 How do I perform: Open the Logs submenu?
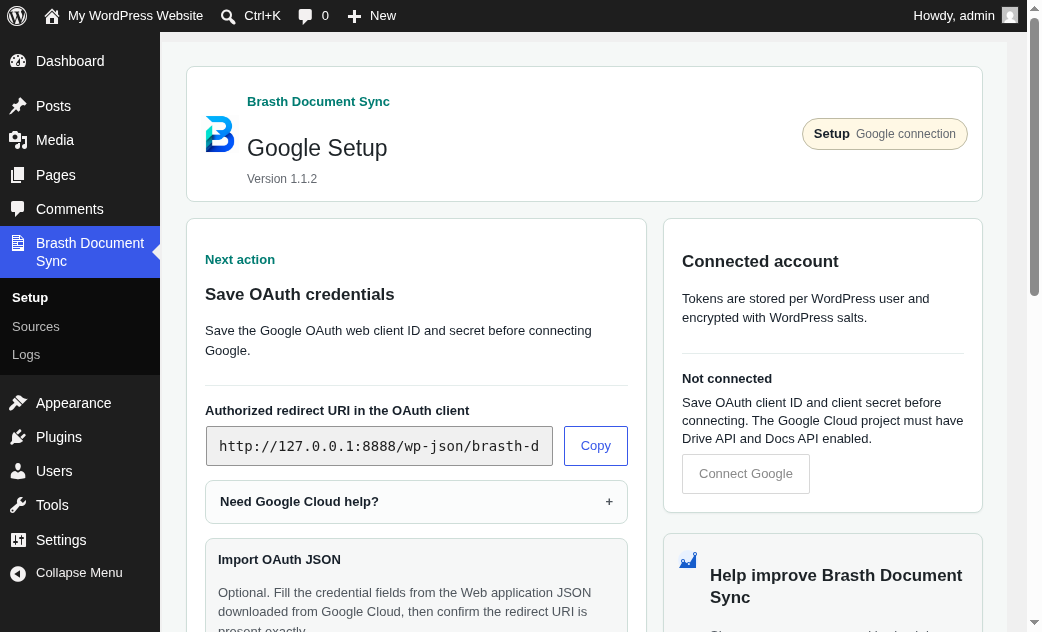pyautogui.click(x=26, y=355)
